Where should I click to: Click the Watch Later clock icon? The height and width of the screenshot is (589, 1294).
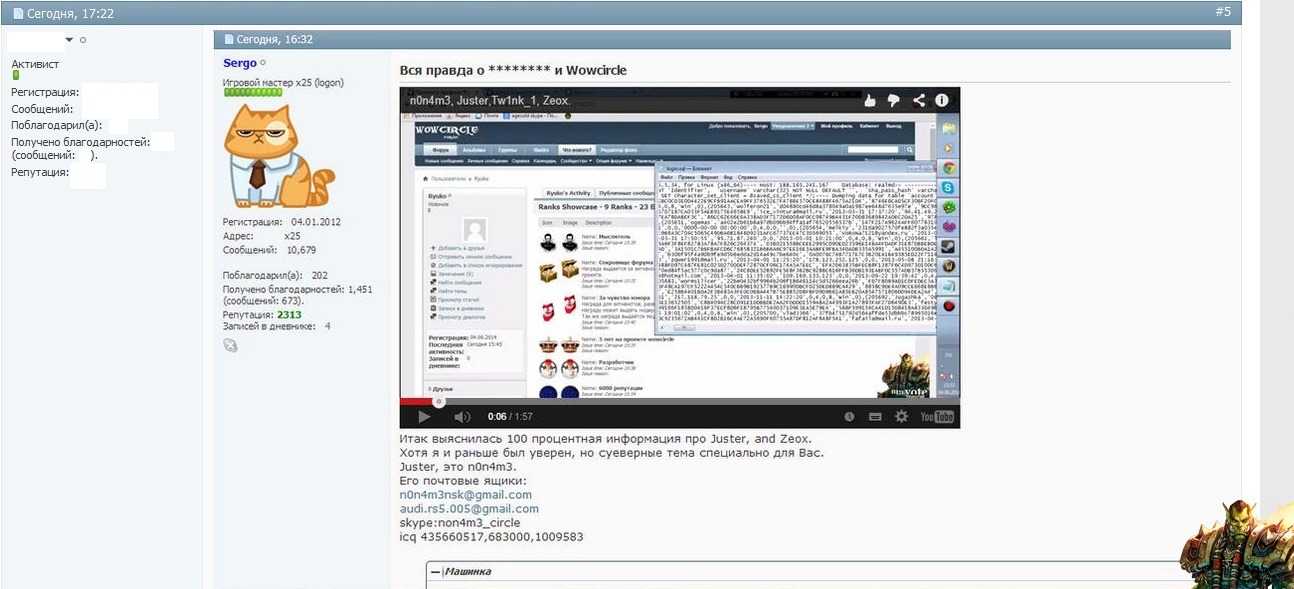849,417
